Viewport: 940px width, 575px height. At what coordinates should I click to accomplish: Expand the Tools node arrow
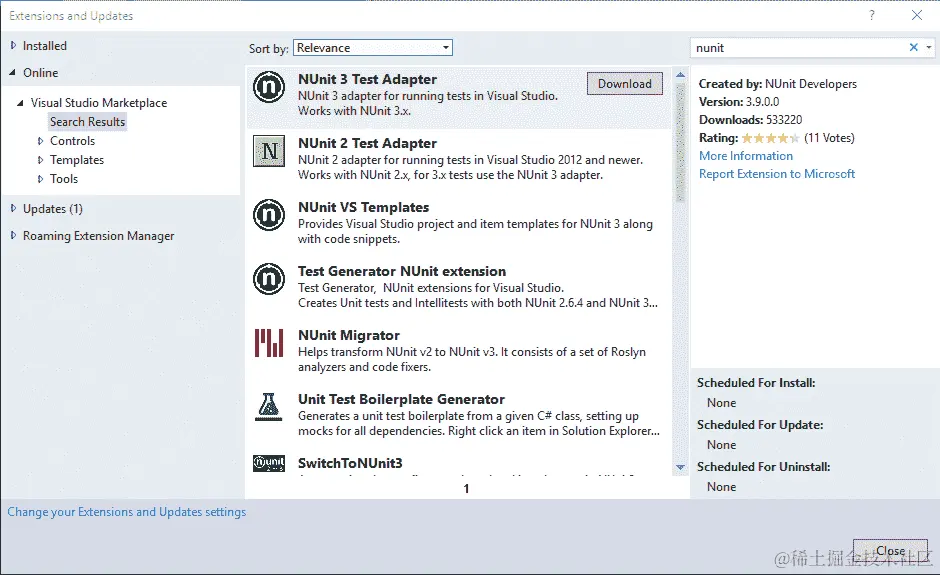pos(40,179)
